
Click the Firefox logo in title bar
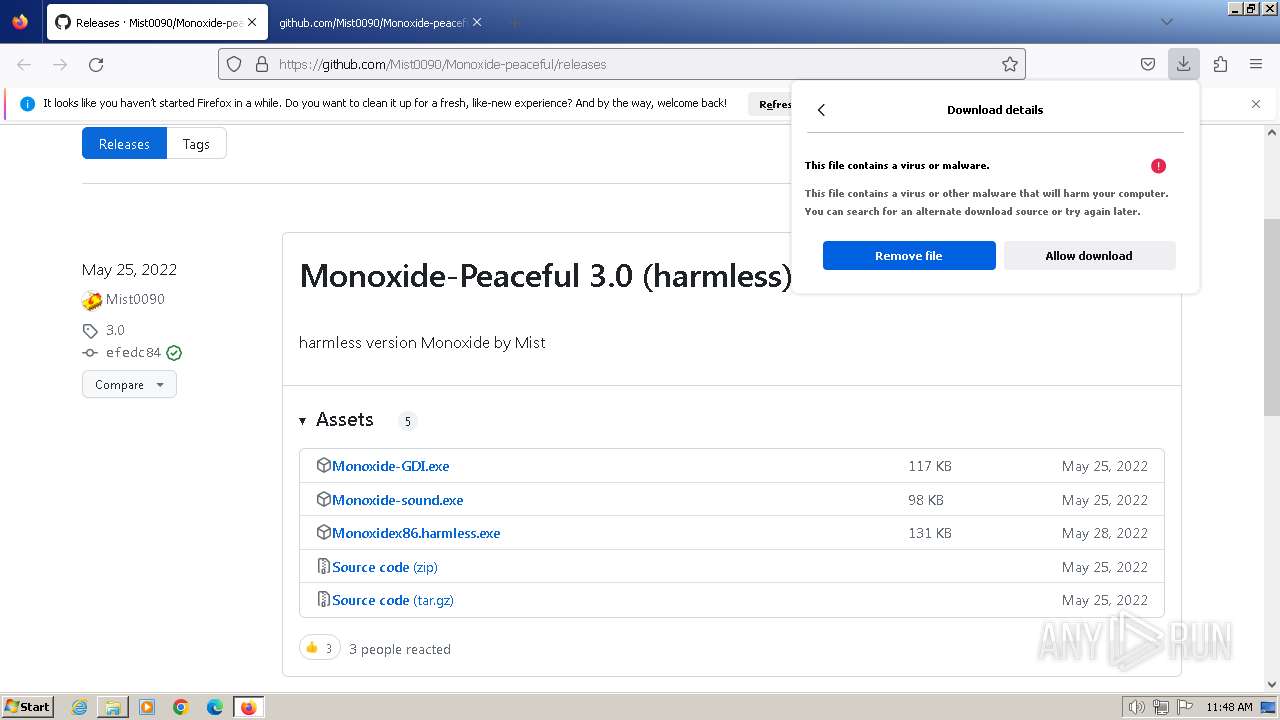(20, 21)
